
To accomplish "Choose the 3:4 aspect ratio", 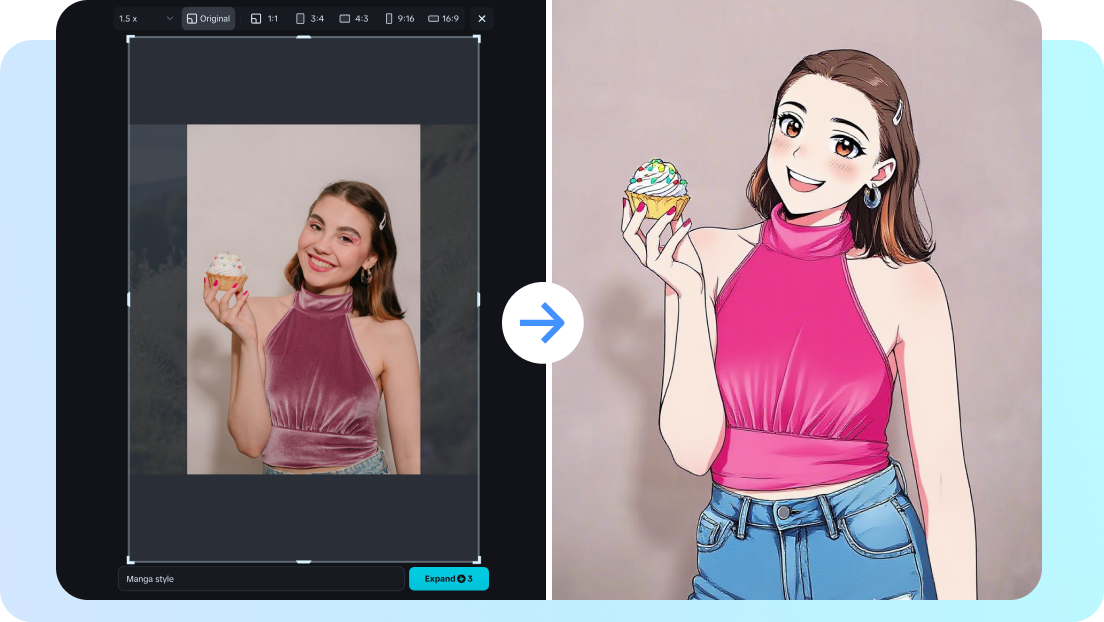I will [x=310, y=18].
